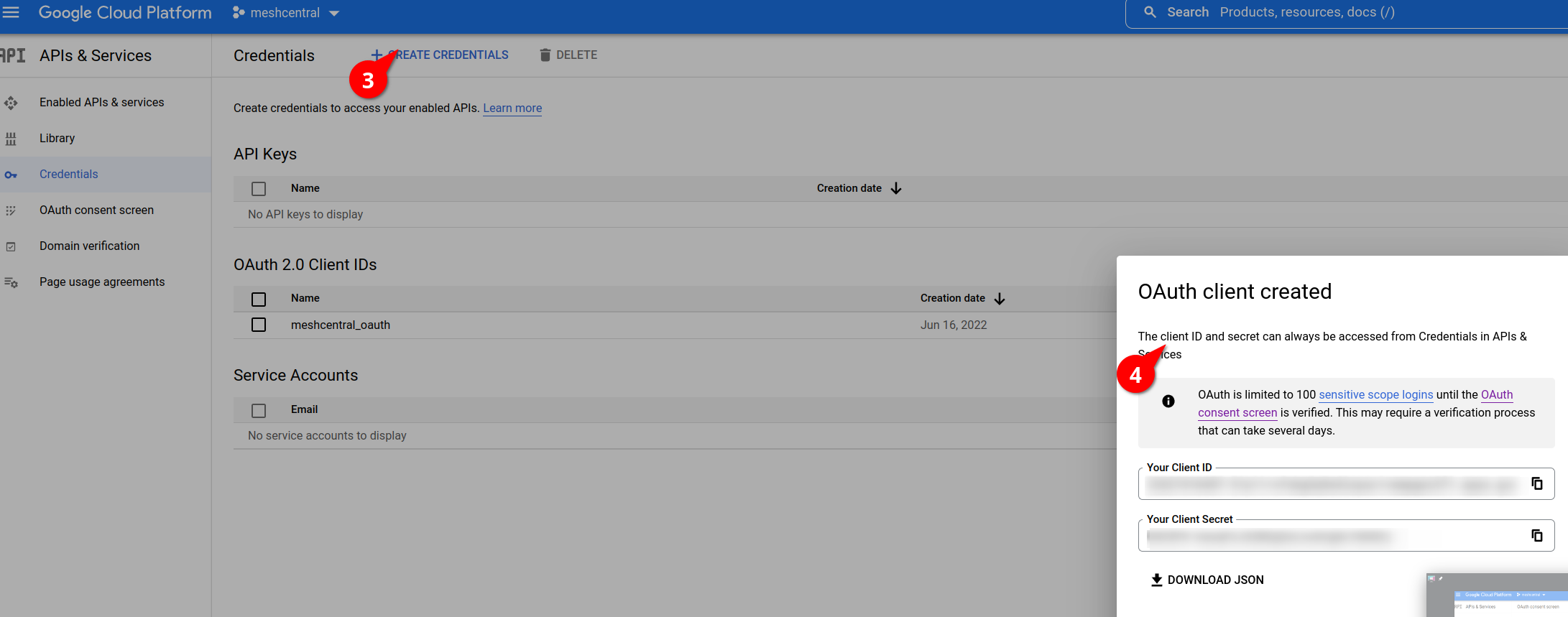Screen dimensions: 1568x617
Task: Open the meshcentral project selector dropdown
Action: [286, 13]
